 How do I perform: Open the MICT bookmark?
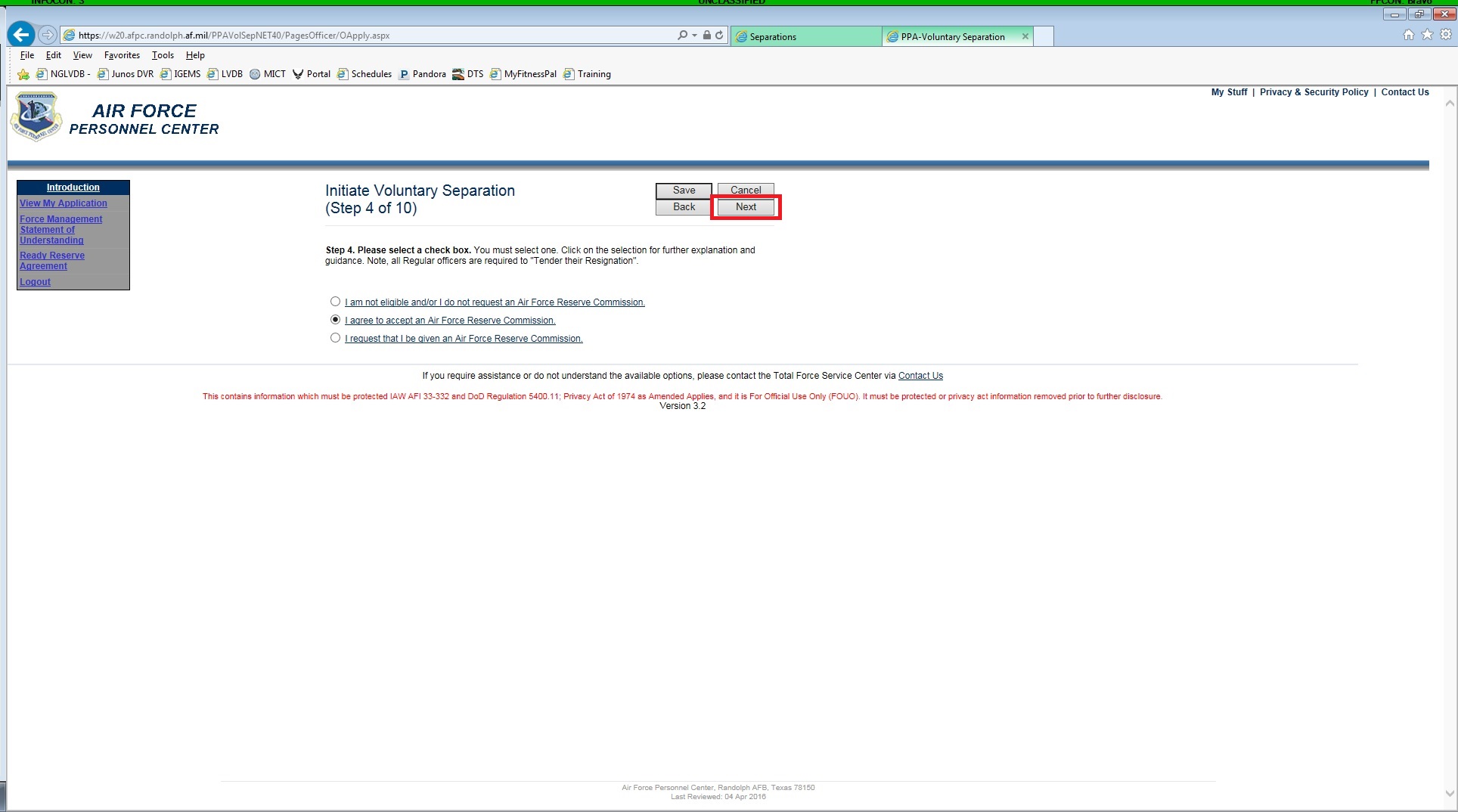click(268, 74)
